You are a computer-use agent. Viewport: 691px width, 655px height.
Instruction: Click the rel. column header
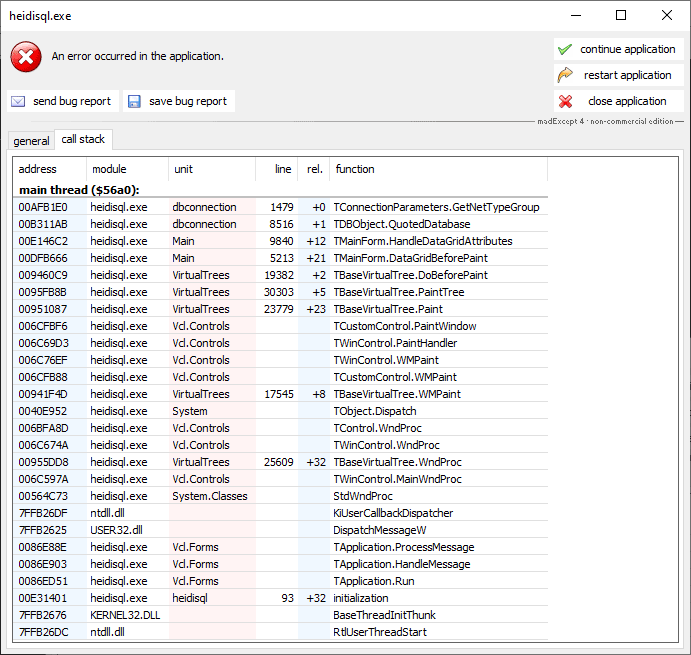tap(313, 169)
